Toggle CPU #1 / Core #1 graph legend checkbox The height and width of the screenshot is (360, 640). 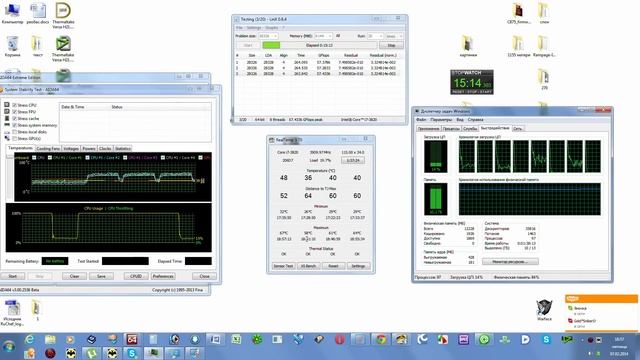[50, 158]
